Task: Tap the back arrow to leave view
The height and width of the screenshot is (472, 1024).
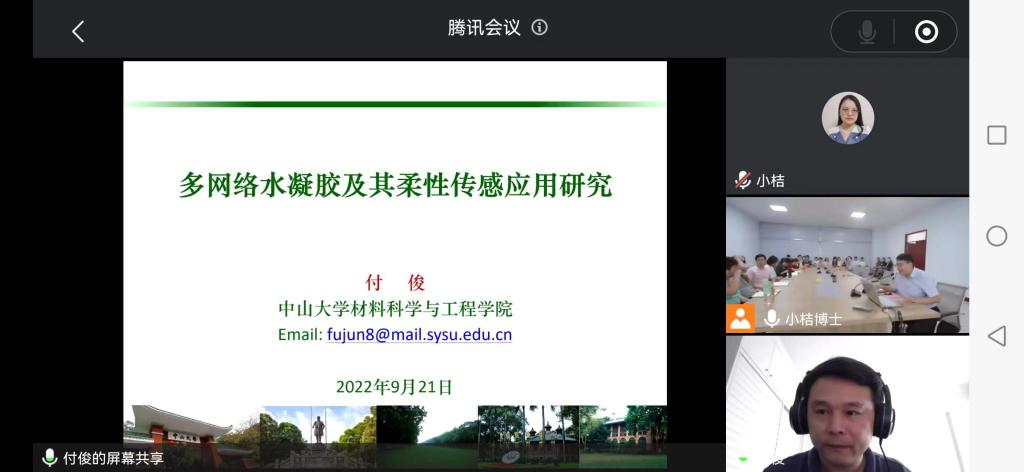Action: pos(78,31)
